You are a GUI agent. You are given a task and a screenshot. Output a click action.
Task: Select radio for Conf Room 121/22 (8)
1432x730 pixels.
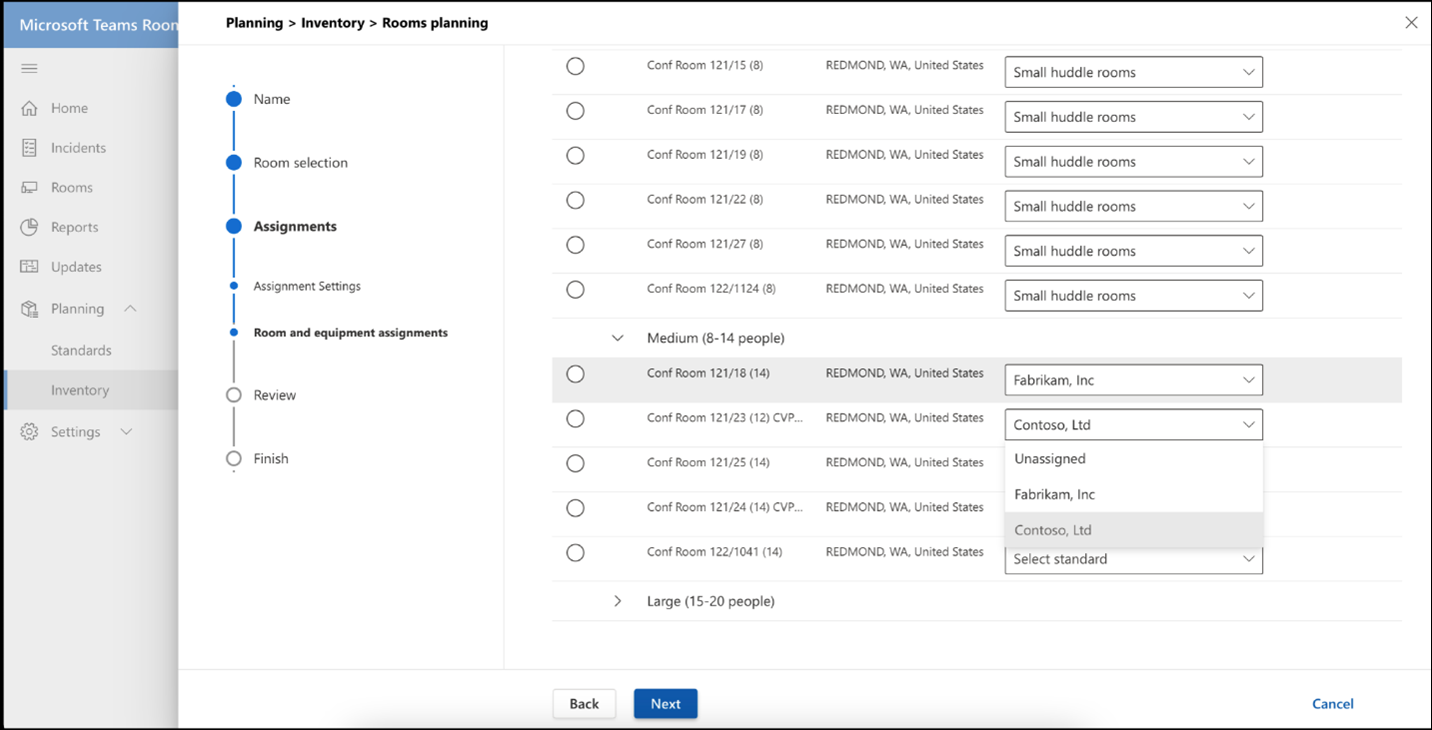click(575, 200)
